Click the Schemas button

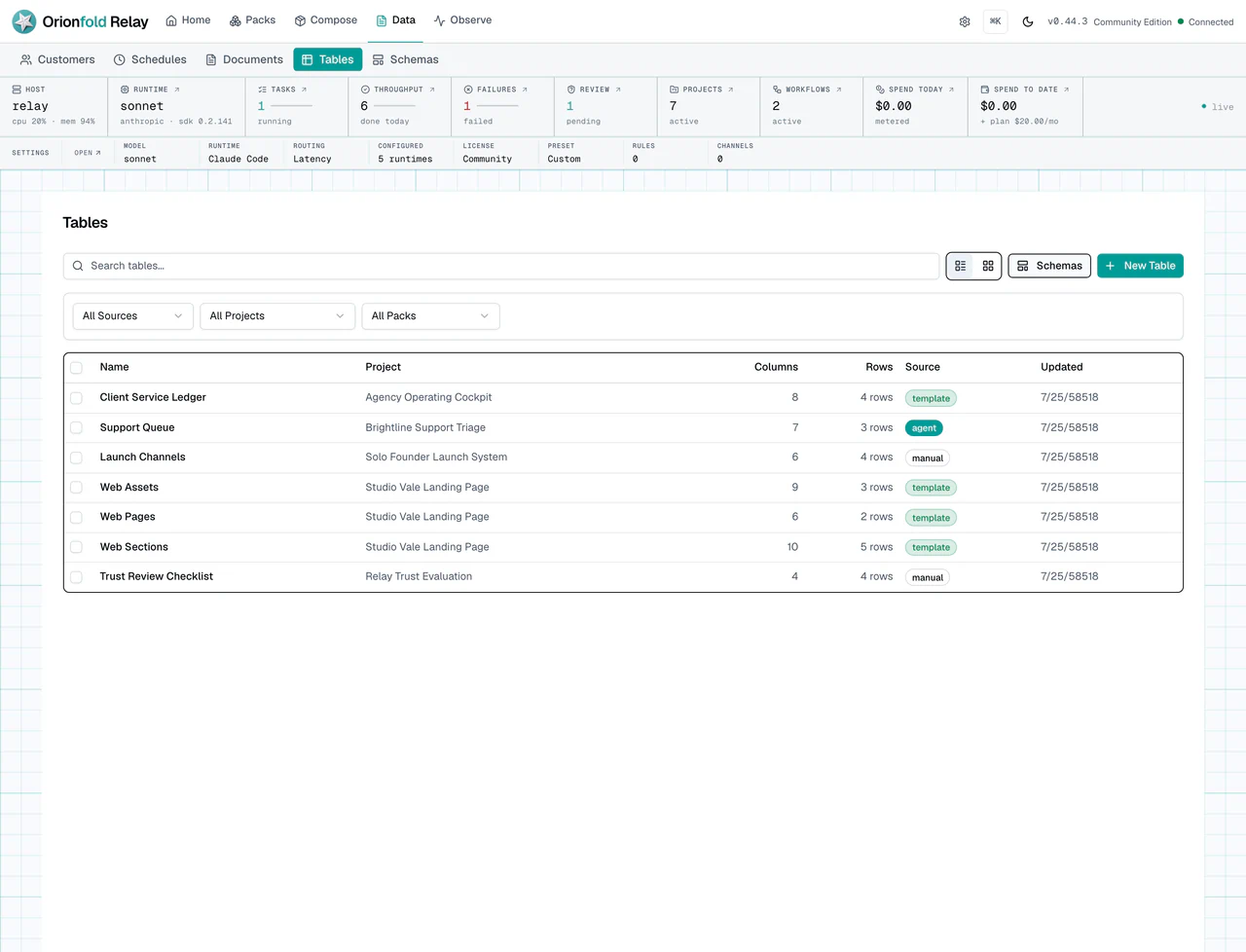(1049, 266)
